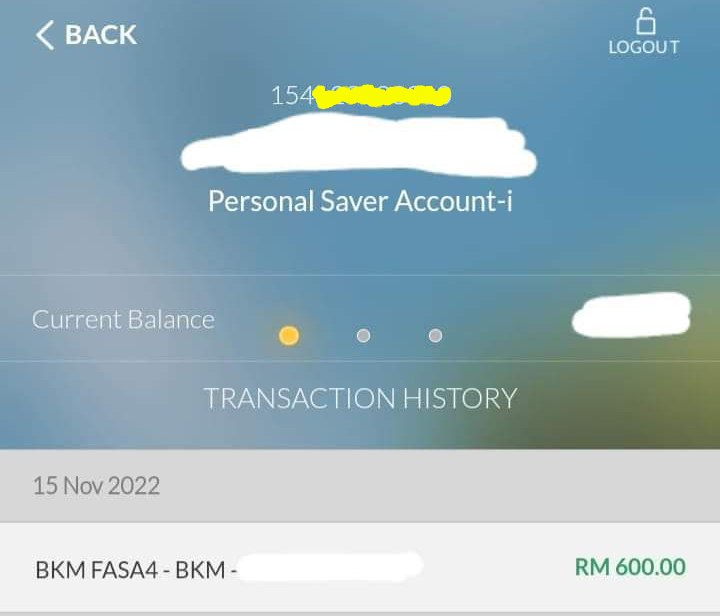Click the LOGOUT text label
Screen dimensions: 720x616
tap(644, 47)
